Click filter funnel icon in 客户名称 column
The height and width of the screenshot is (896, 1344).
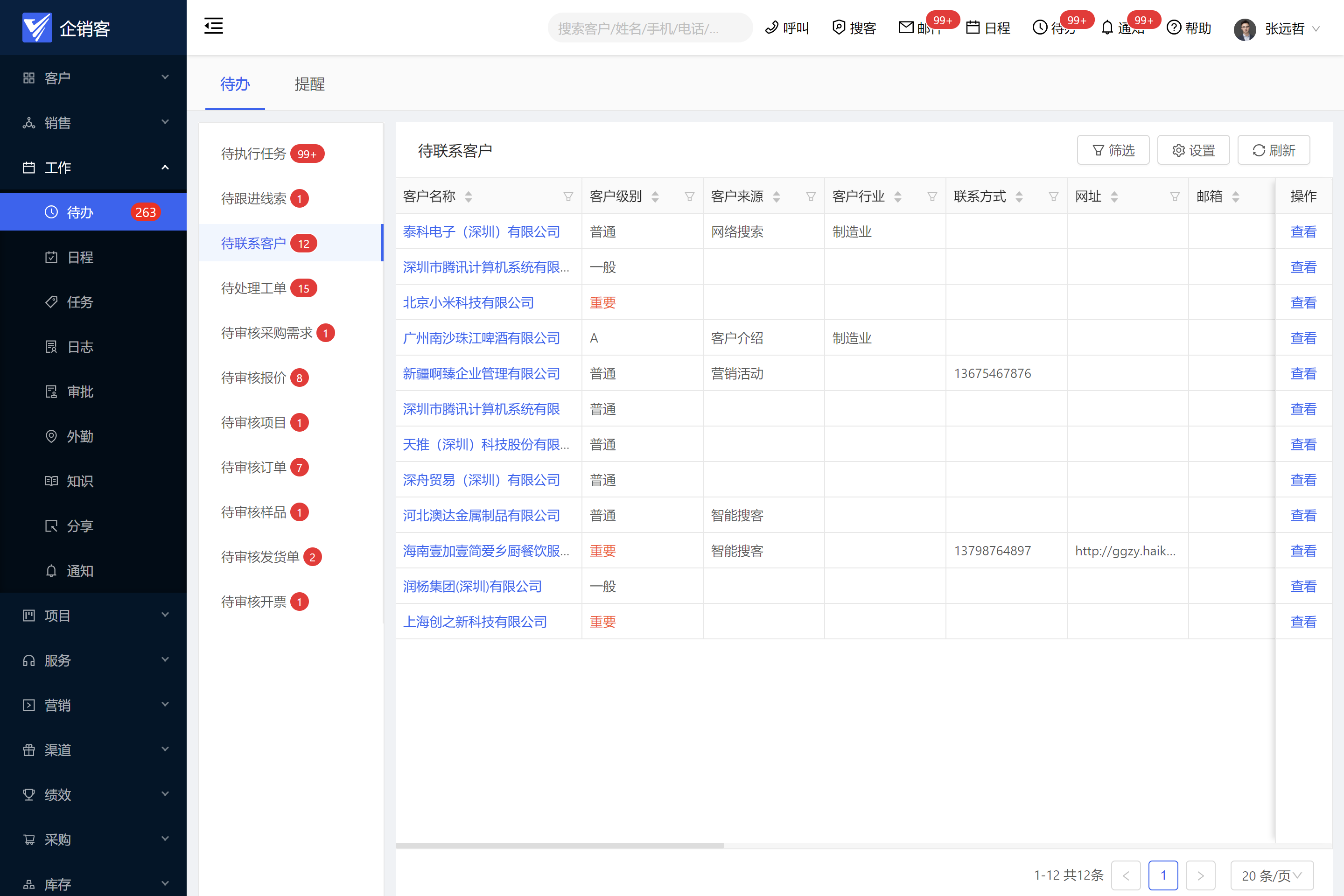pyautogui.click(x=568, y=196)
